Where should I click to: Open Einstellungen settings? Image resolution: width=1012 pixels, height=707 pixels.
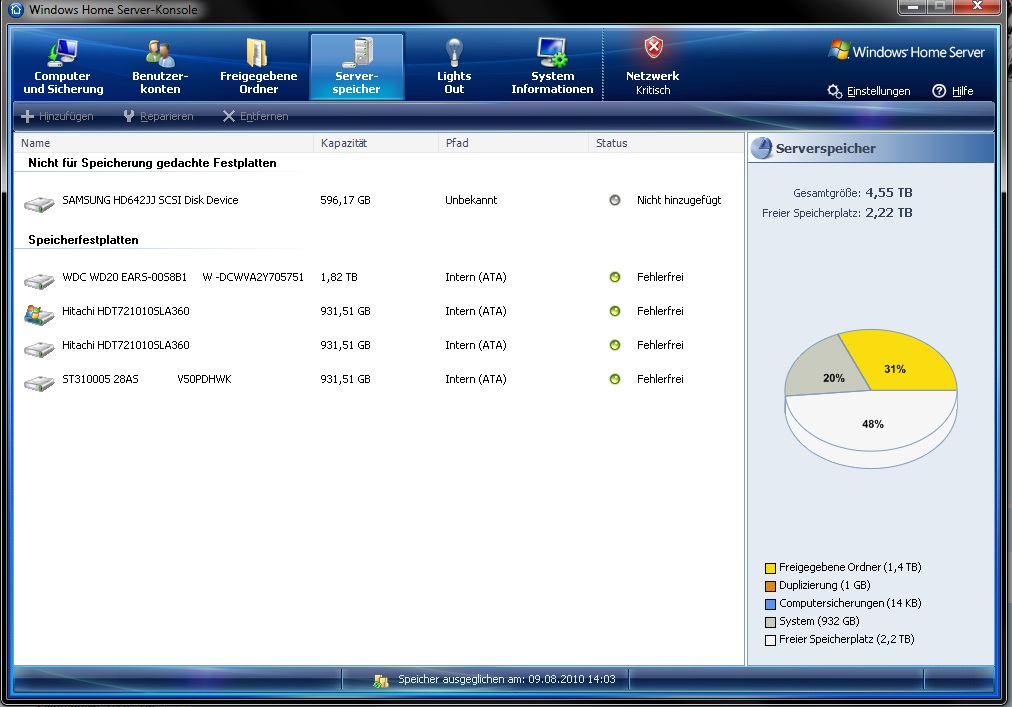coord(869,91)
